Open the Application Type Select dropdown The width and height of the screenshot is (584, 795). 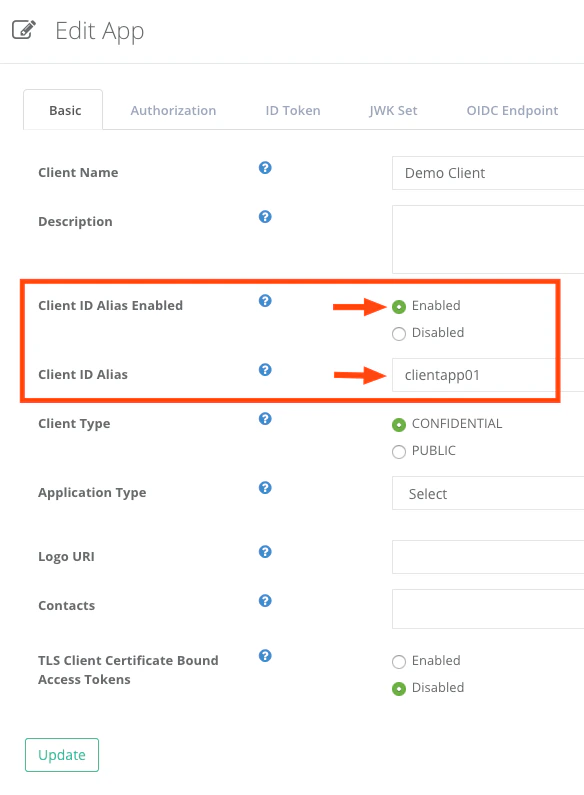(488, 493)
